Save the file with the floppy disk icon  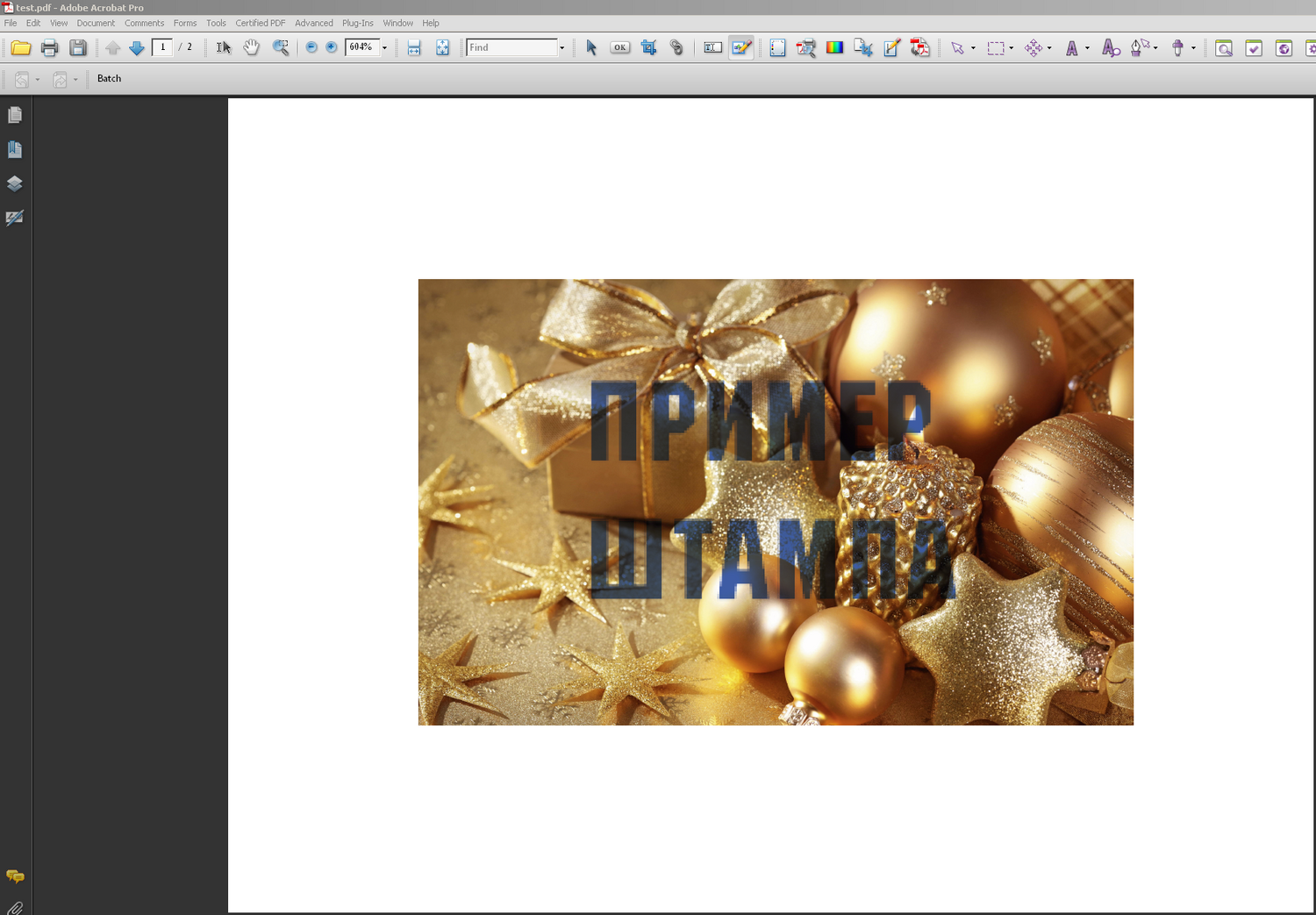coord(78,47)
